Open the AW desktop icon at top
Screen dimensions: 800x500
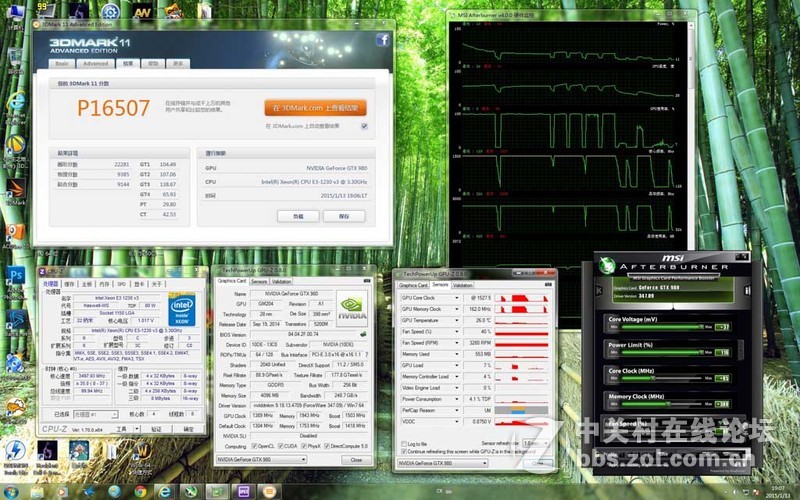[142, 11]
